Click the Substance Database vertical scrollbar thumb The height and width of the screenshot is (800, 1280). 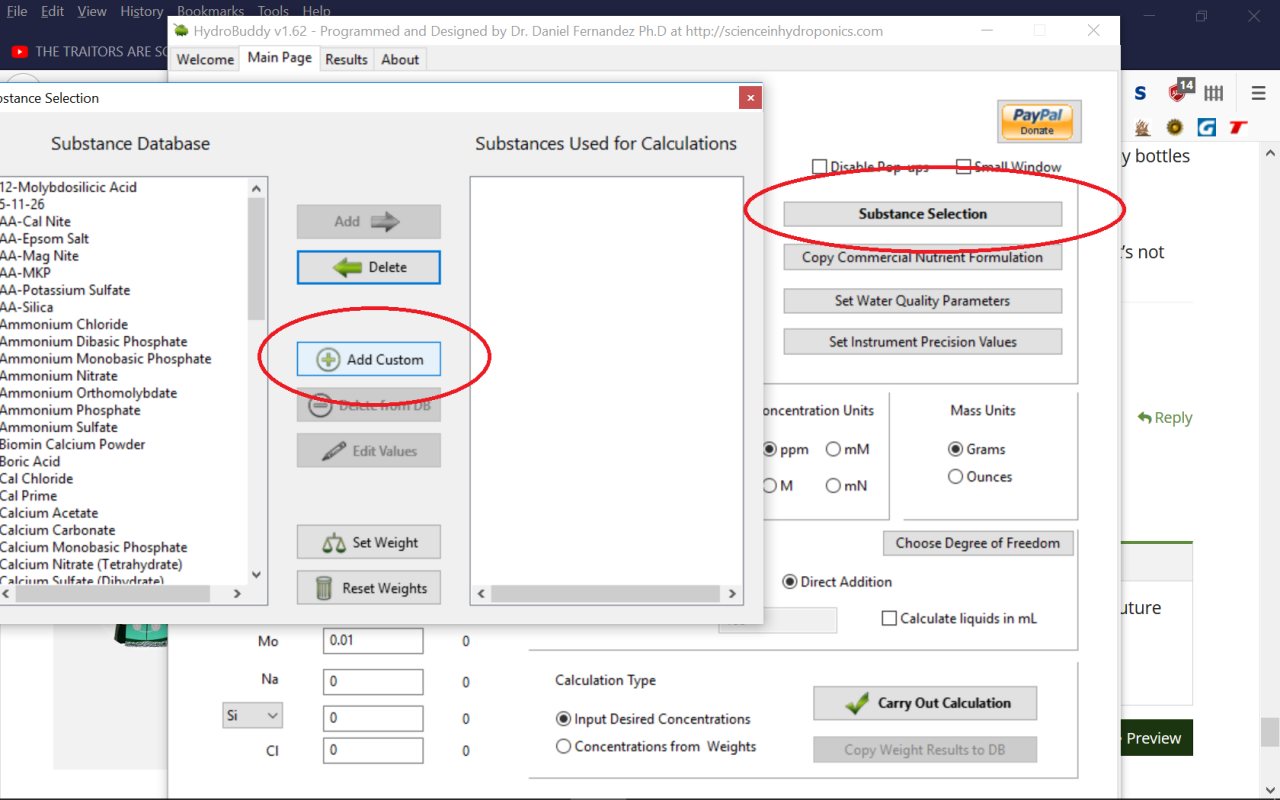256,258
